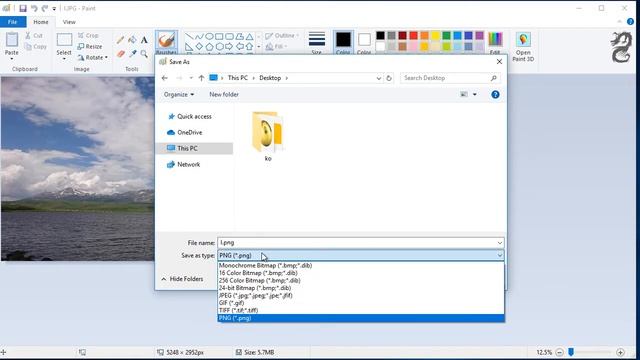640x360 pixels.
Task: Click the Redo arrow in Paint's title bar
Action: tap(45, 8)
